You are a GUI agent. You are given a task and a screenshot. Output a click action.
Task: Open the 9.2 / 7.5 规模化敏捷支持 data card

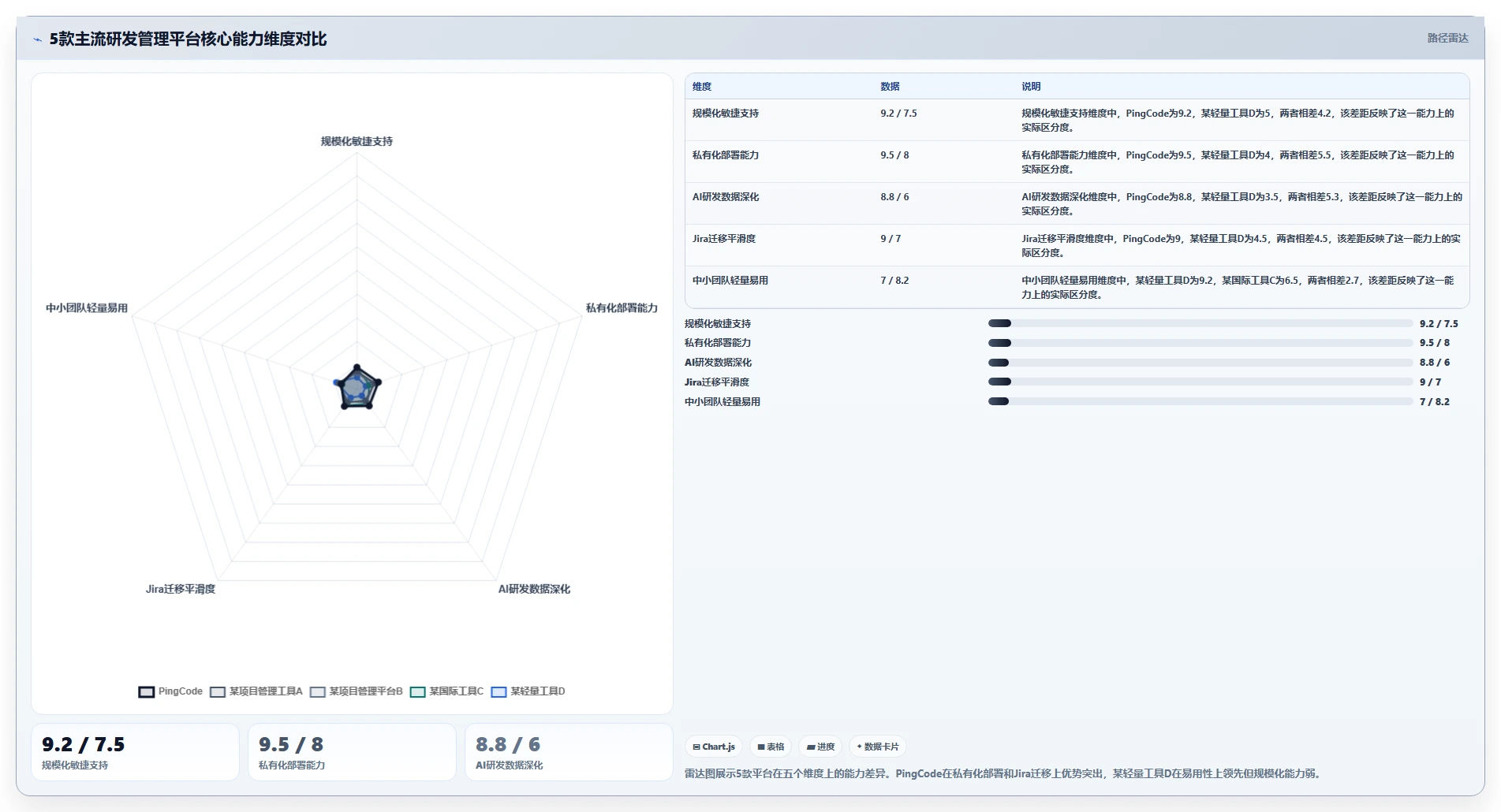(x=135, y=752)
